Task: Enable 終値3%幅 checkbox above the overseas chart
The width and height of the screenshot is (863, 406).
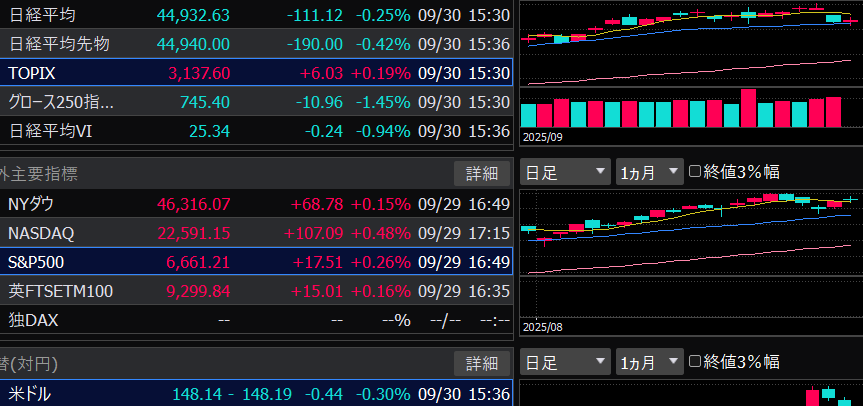Action: 696,172
